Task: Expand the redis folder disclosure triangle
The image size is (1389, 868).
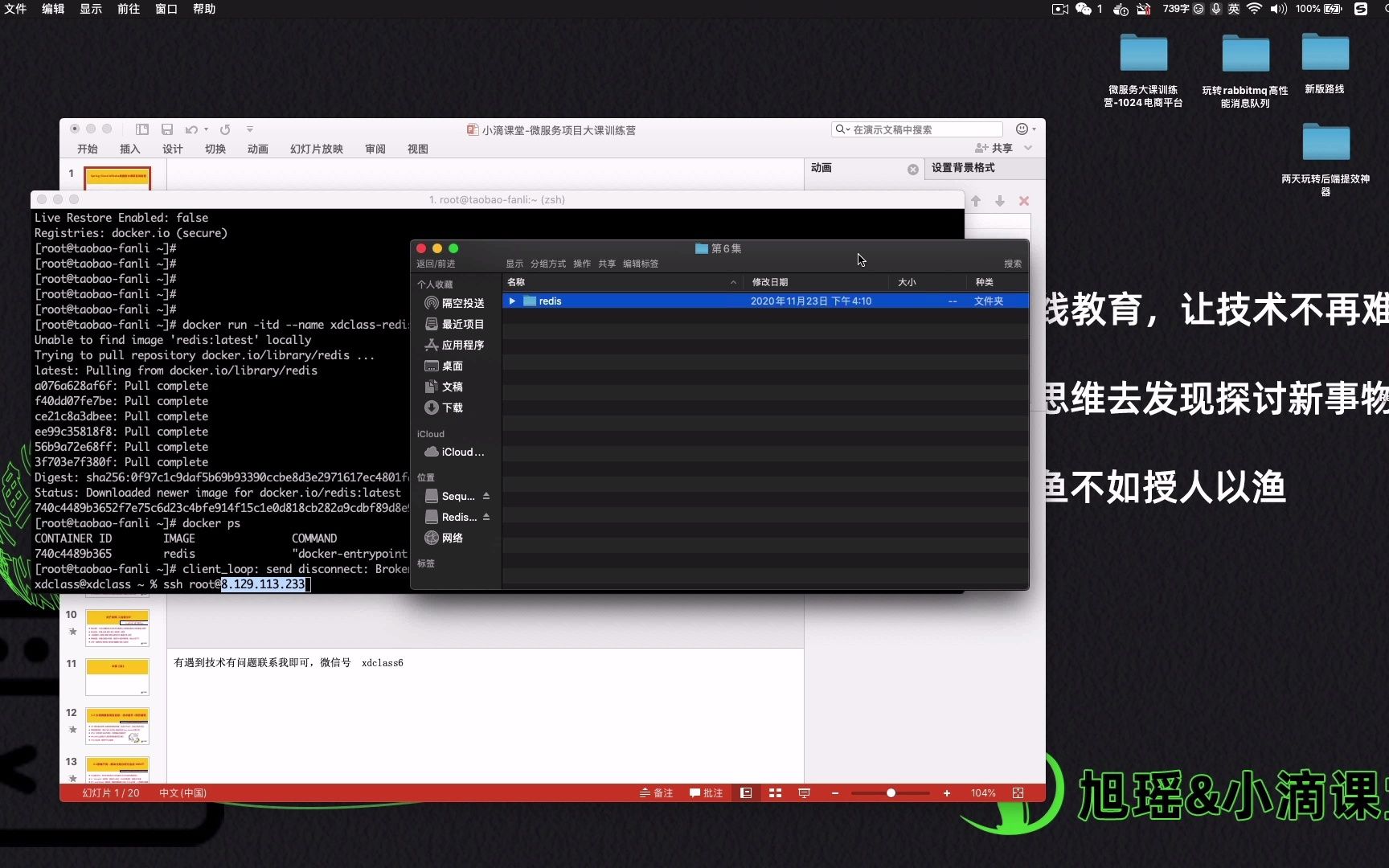Action: click(512, 301)
